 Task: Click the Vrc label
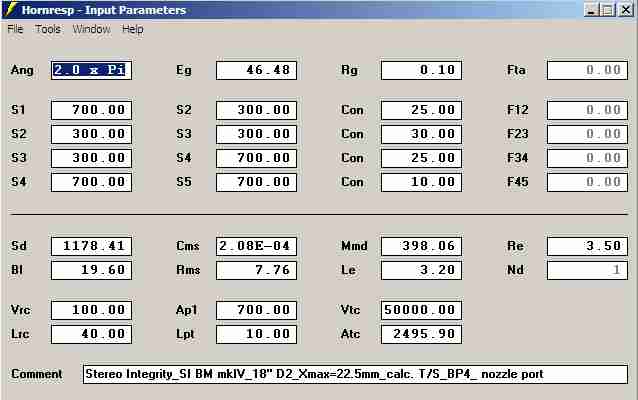(21, 310)
